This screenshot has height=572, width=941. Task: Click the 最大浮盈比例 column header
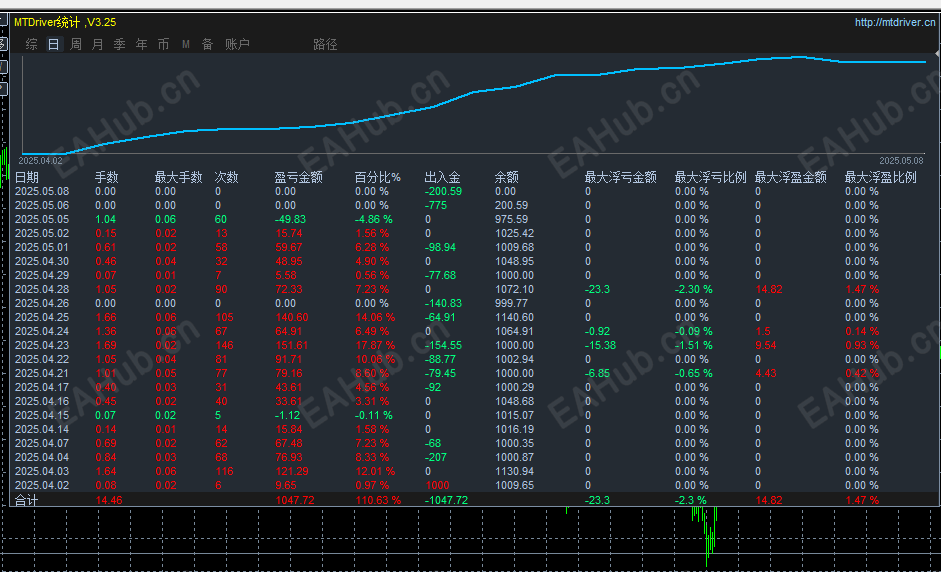tap(880, 177)
